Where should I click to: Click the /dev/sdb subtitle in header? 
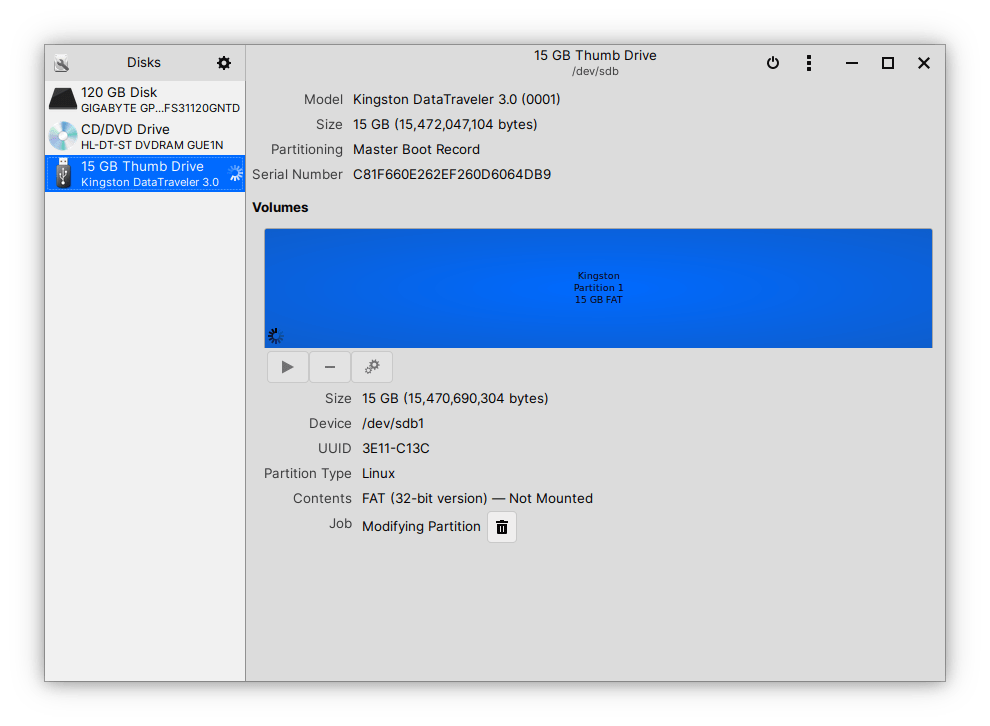pyautogui.click(x=595, y=71)
